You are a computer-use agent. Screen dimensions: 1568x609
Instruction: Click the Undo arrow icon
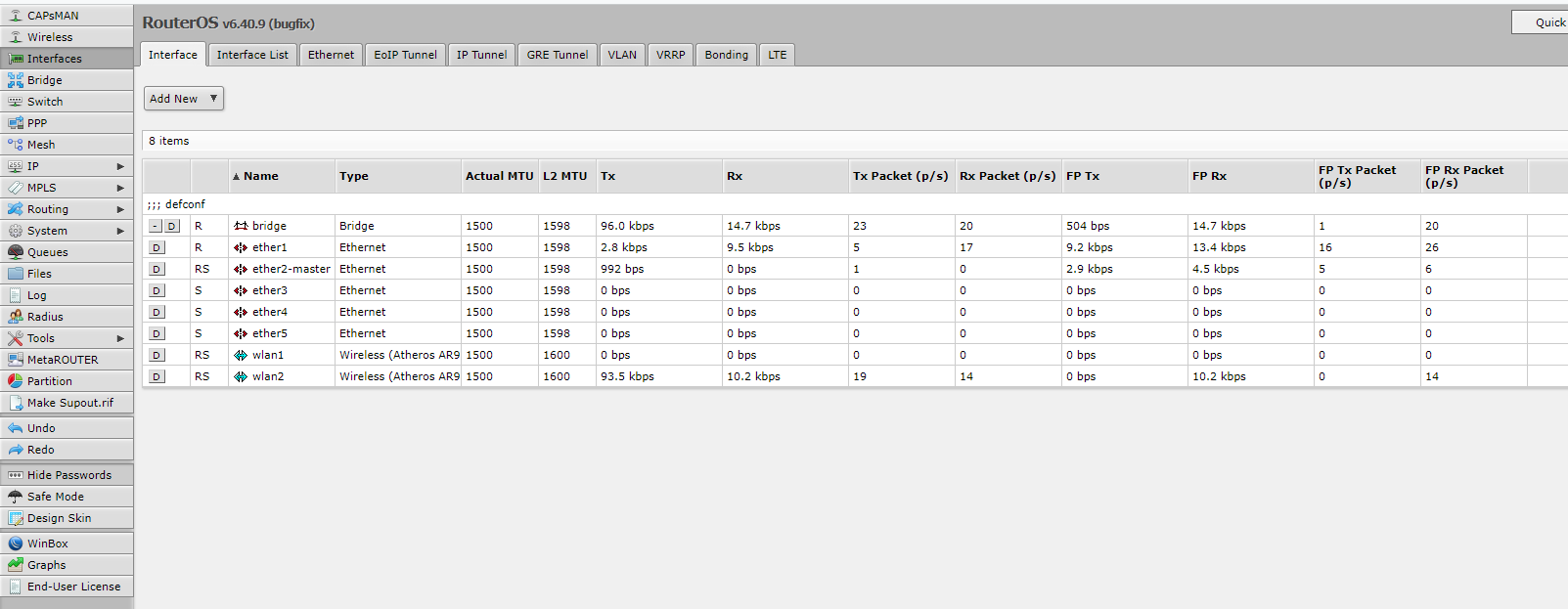[16, 428]
